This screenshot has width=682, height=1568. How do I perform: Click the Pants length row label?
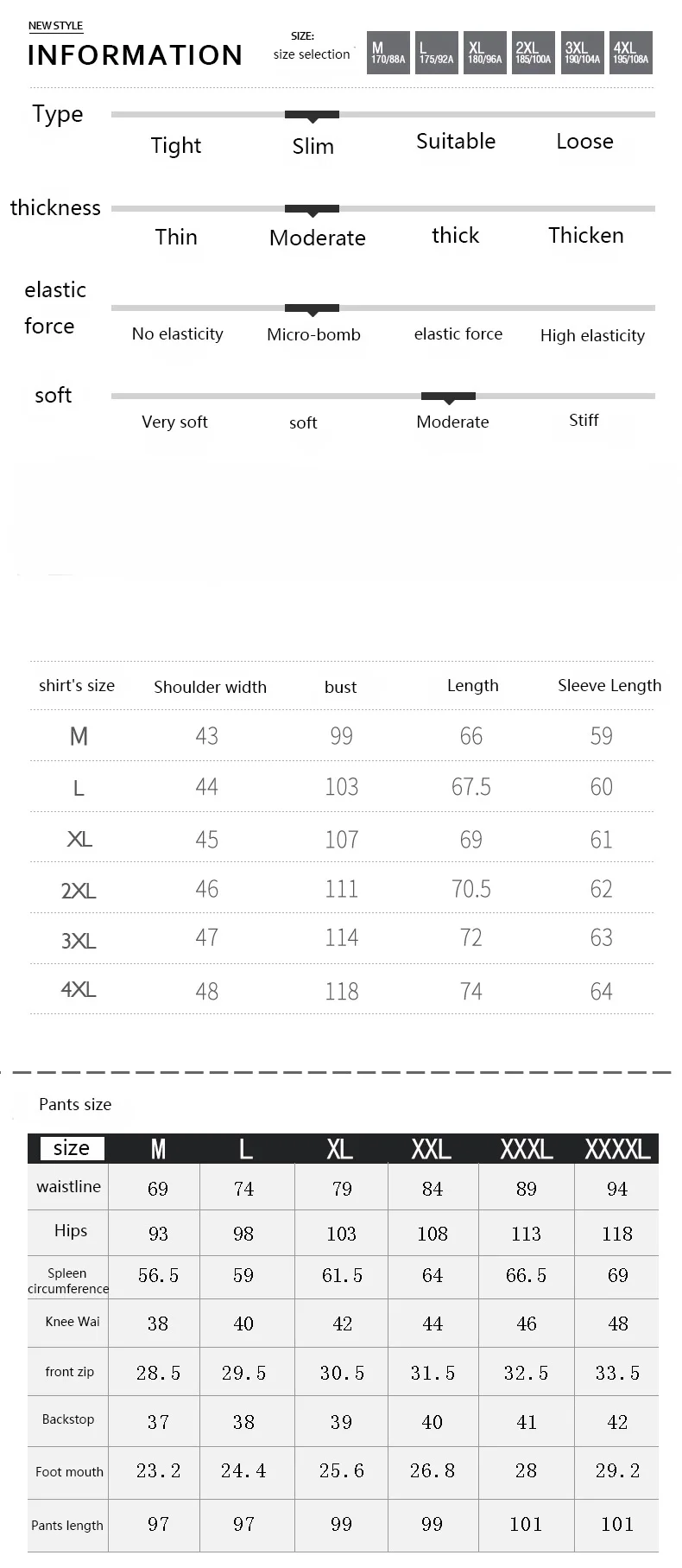point(67,1526)
